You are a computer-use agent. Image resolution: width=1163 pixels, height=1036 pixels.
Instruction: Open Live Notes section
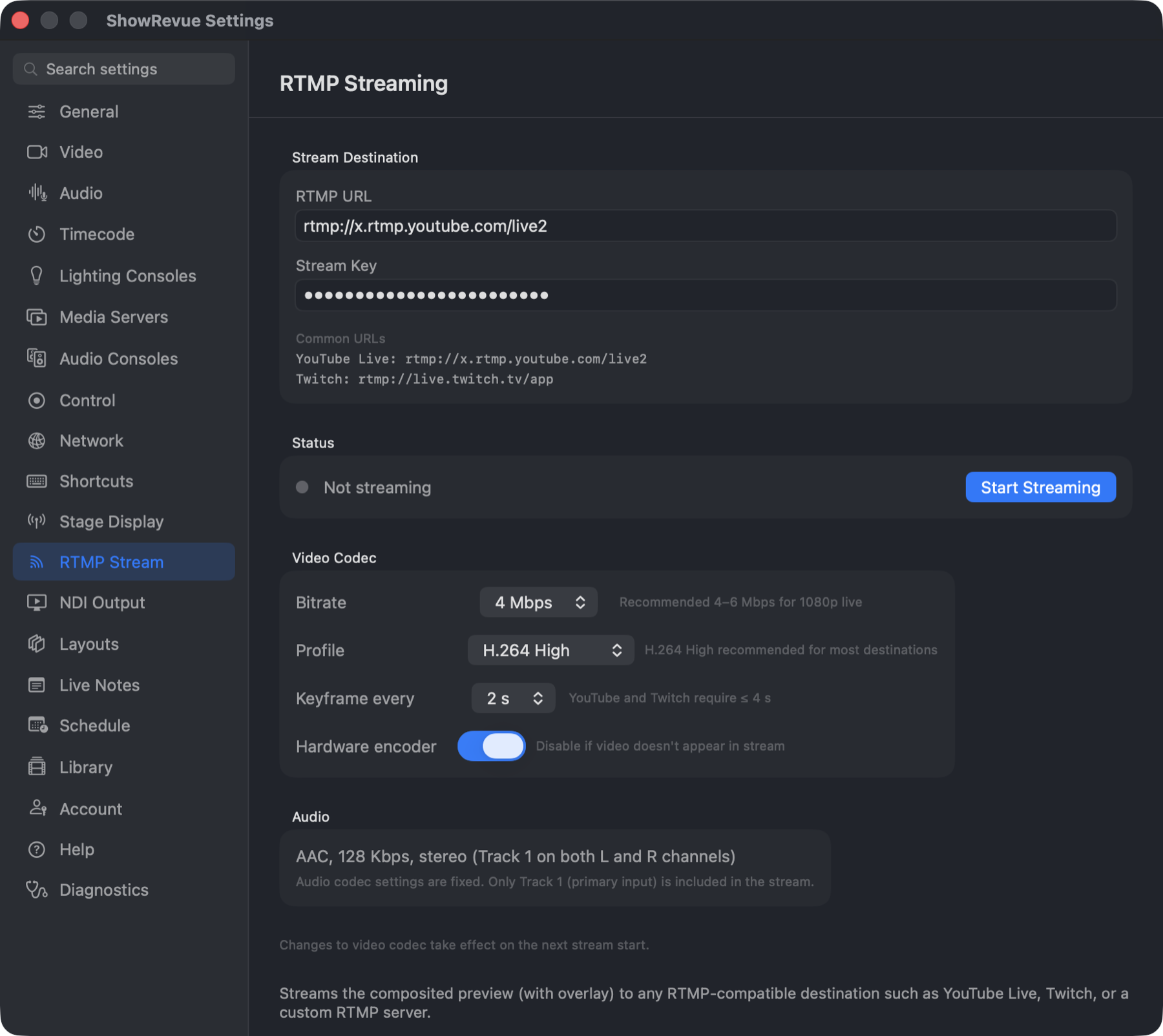click(123, 685)
